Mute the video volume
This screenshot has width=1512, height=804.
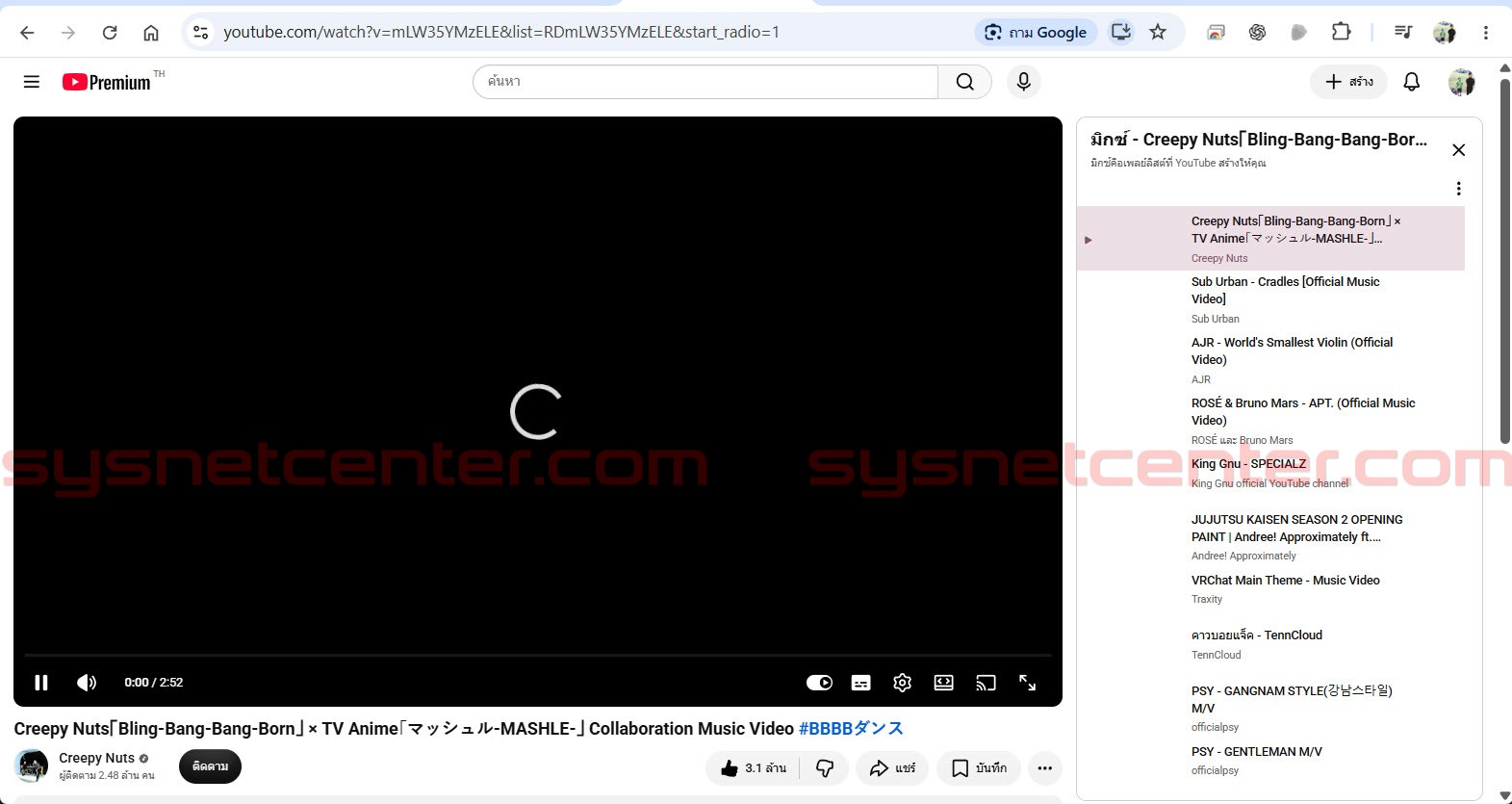[87, 683]
